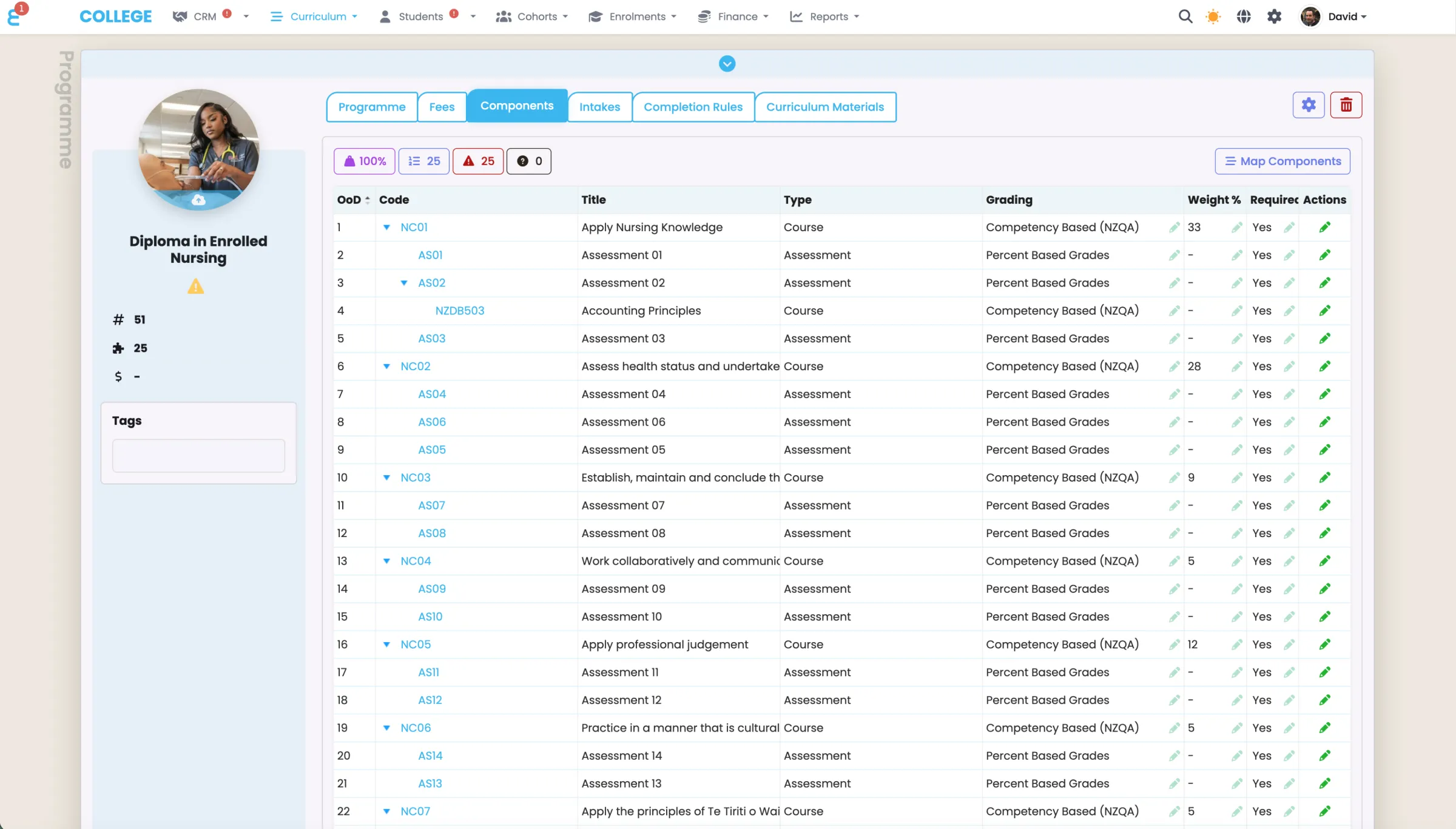Click the red trash delete button
The image size is (1456, 829).
[1346, 105]
